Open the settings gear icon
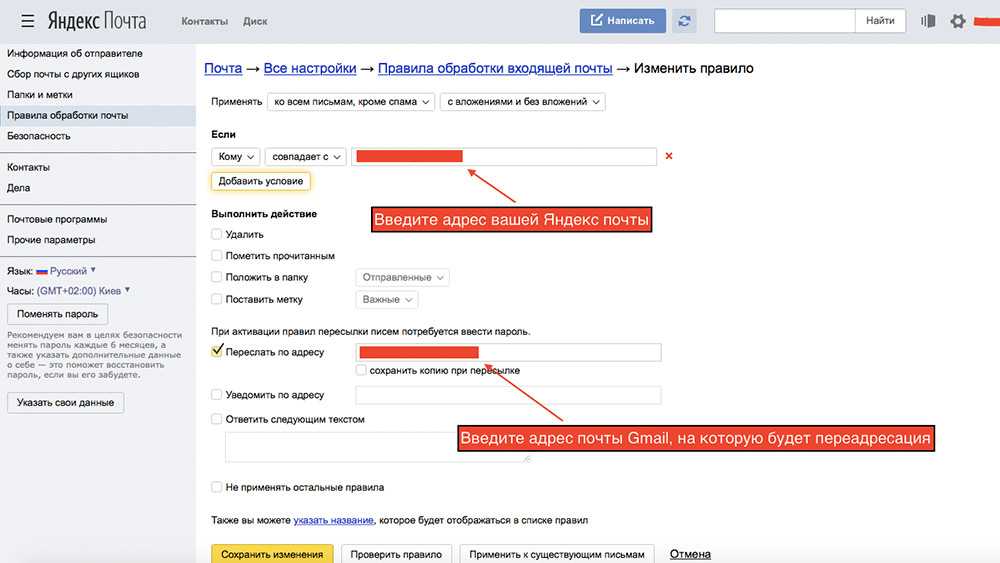This screenshot has height=563, width=1000. tap(957, 21)
